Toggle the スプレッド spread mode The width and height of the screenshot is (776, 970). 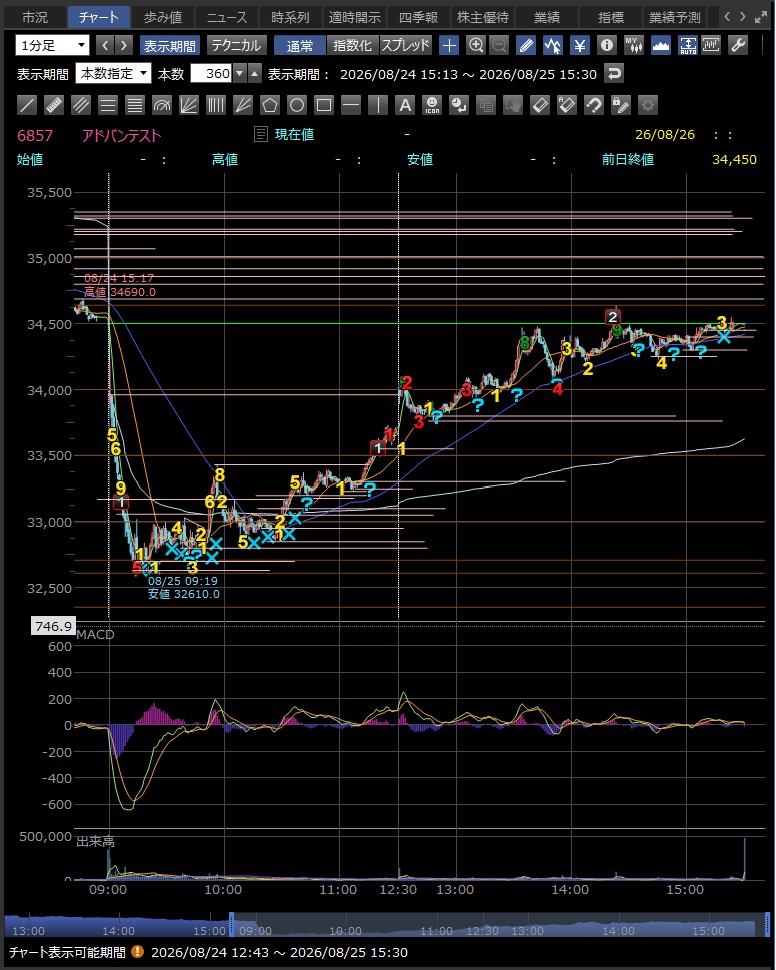click(x=405, y=46)
